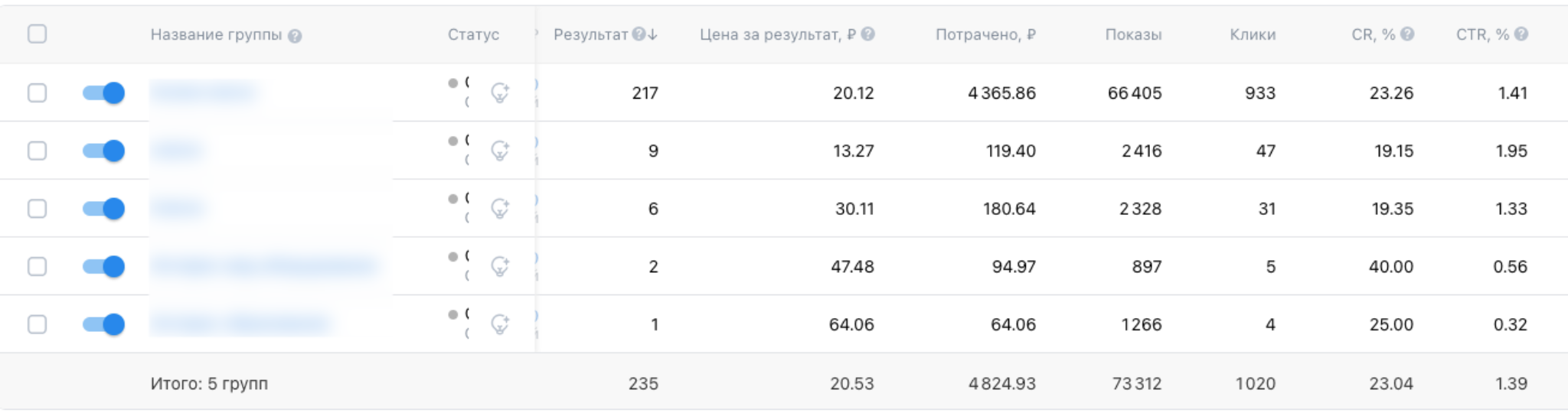This screenshot has height=416, width=1568.
Task: Click the CR, % help question mark
Action: click(x=1407, y=34)
